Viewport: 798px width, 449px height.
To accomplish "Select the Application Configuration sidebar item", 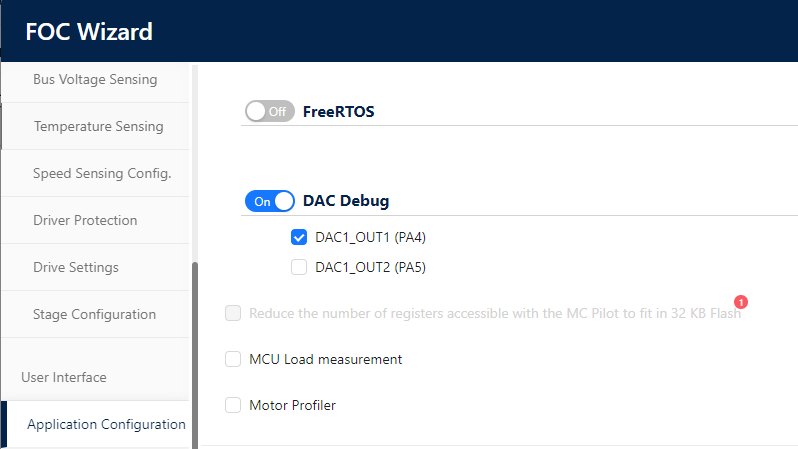I will tap(106, 424).
